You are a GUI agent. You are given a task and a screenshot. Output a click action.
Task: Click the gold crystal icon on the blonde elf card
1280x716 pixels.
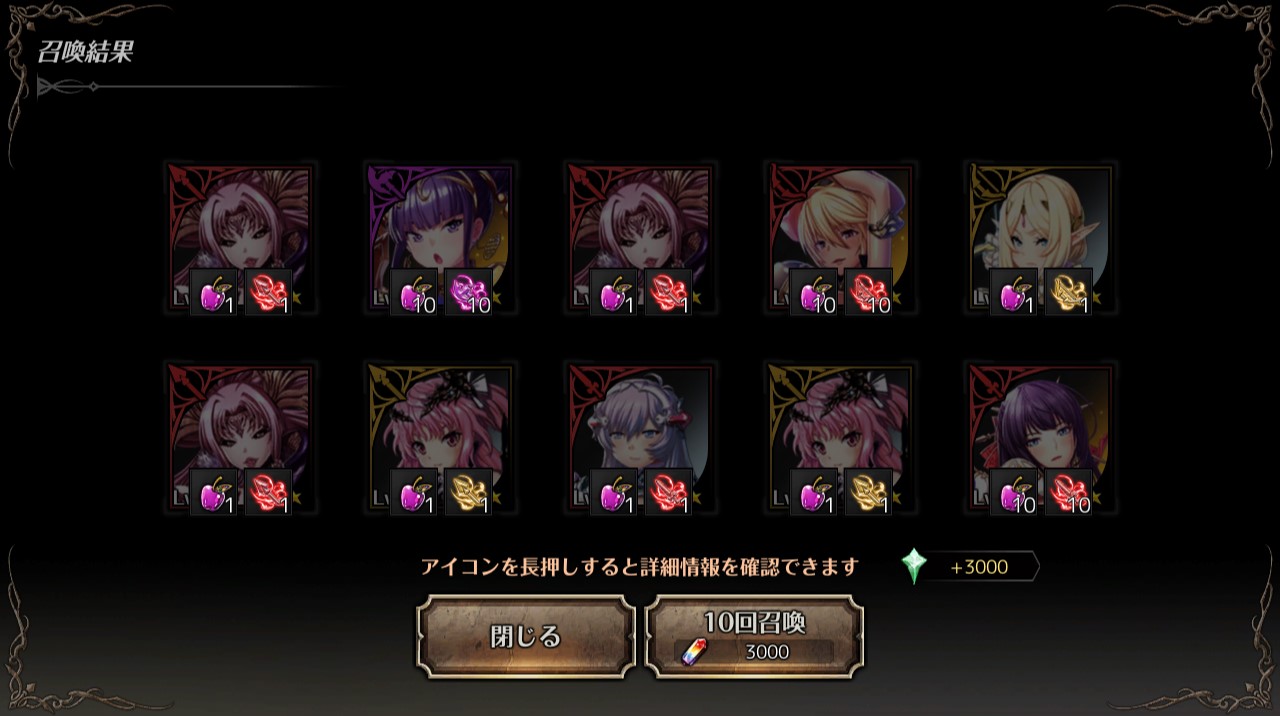(x=1068, y=292)
